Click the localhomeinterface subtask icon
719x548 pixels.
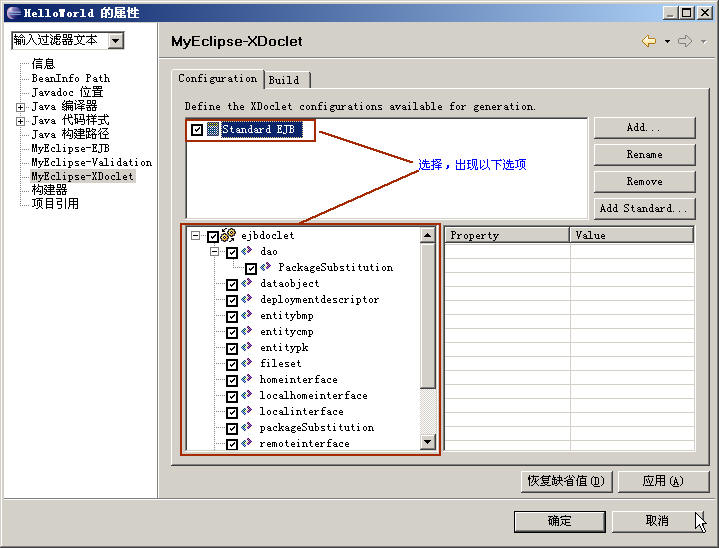tap(247, 395)
